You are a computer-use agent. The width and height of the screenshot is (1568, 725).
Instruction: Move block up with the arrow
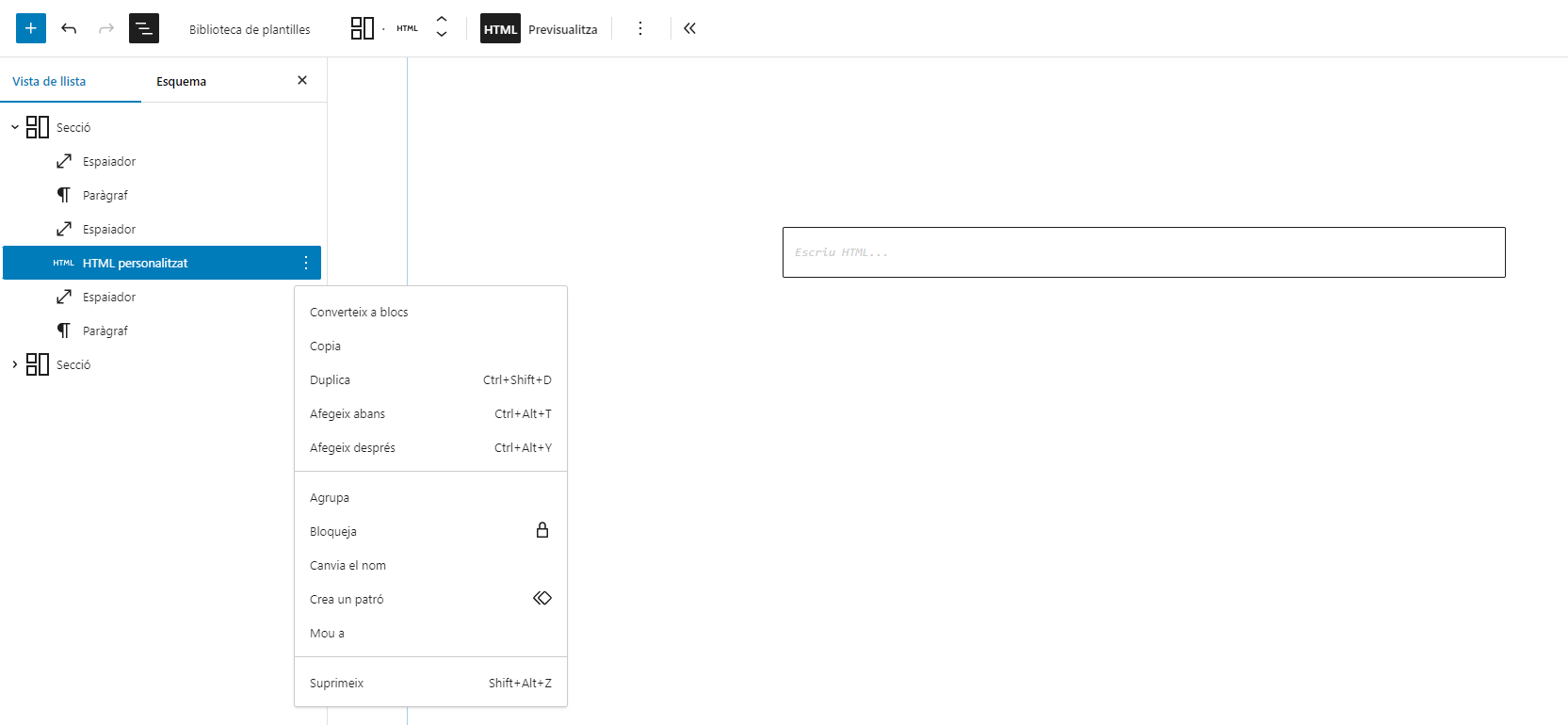click(x=442, y=20)
